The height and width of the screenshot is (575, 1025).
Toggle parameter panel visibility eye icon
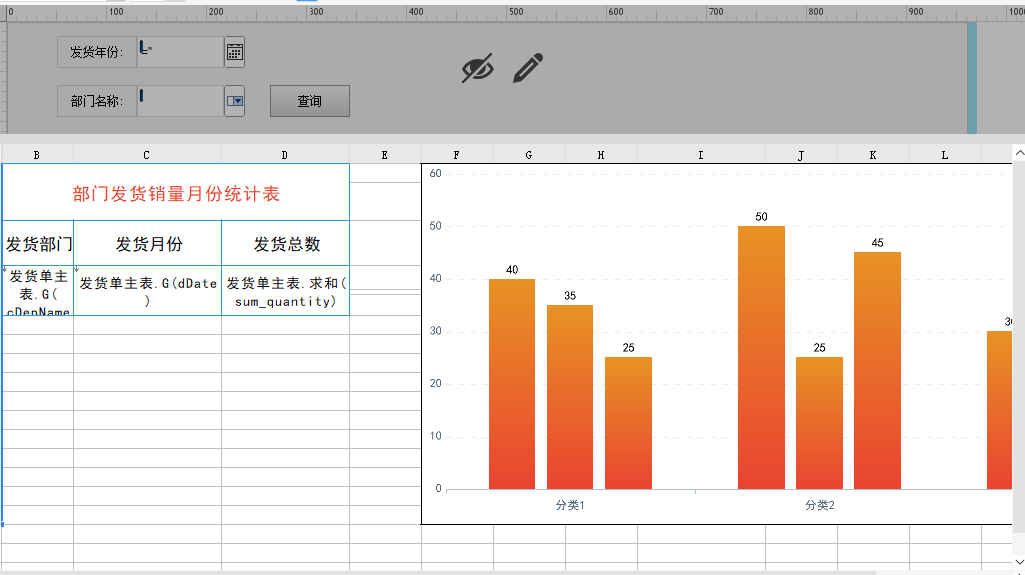point(477,68)
